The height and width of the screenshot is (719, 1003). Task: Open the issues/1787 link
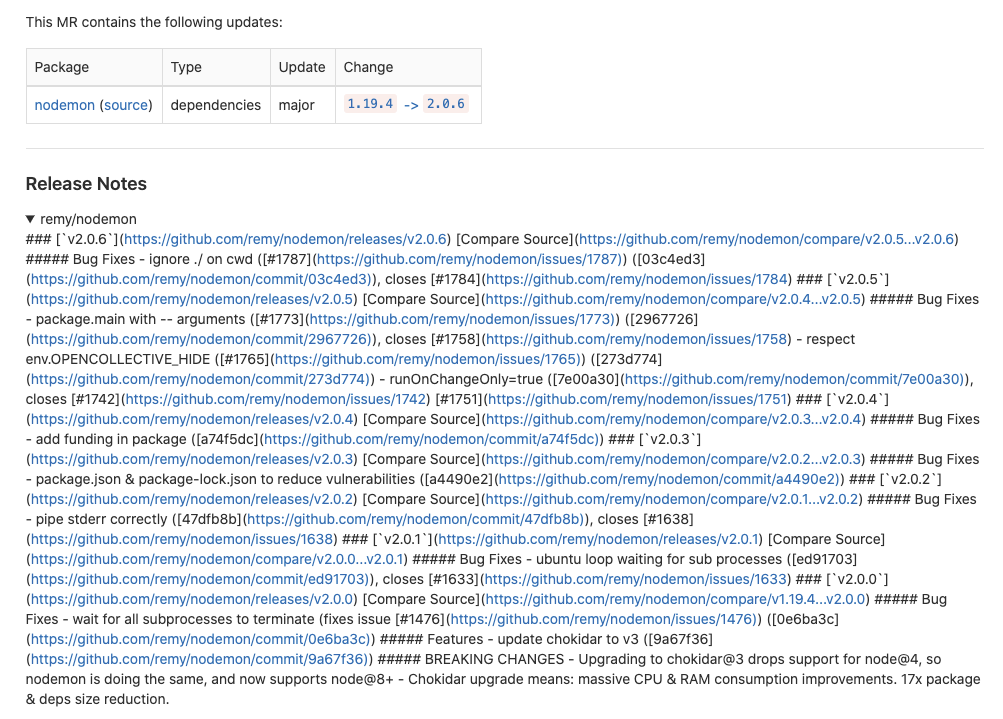(468, 259)
